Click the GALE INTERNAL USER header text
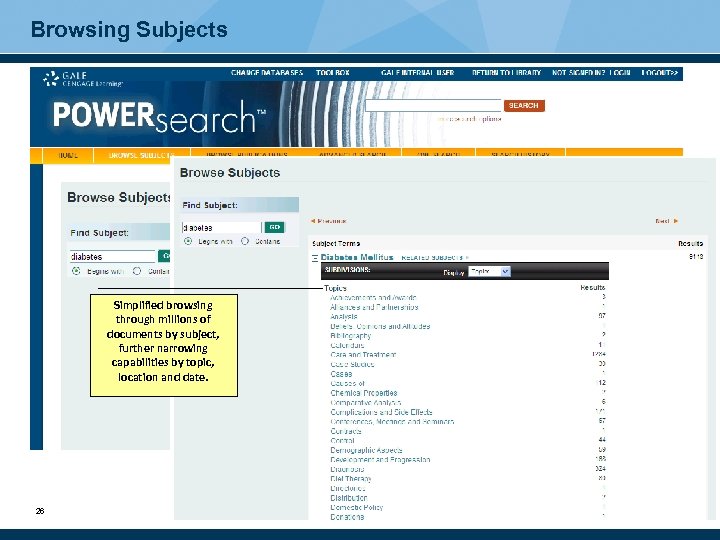 click(417, 73)
